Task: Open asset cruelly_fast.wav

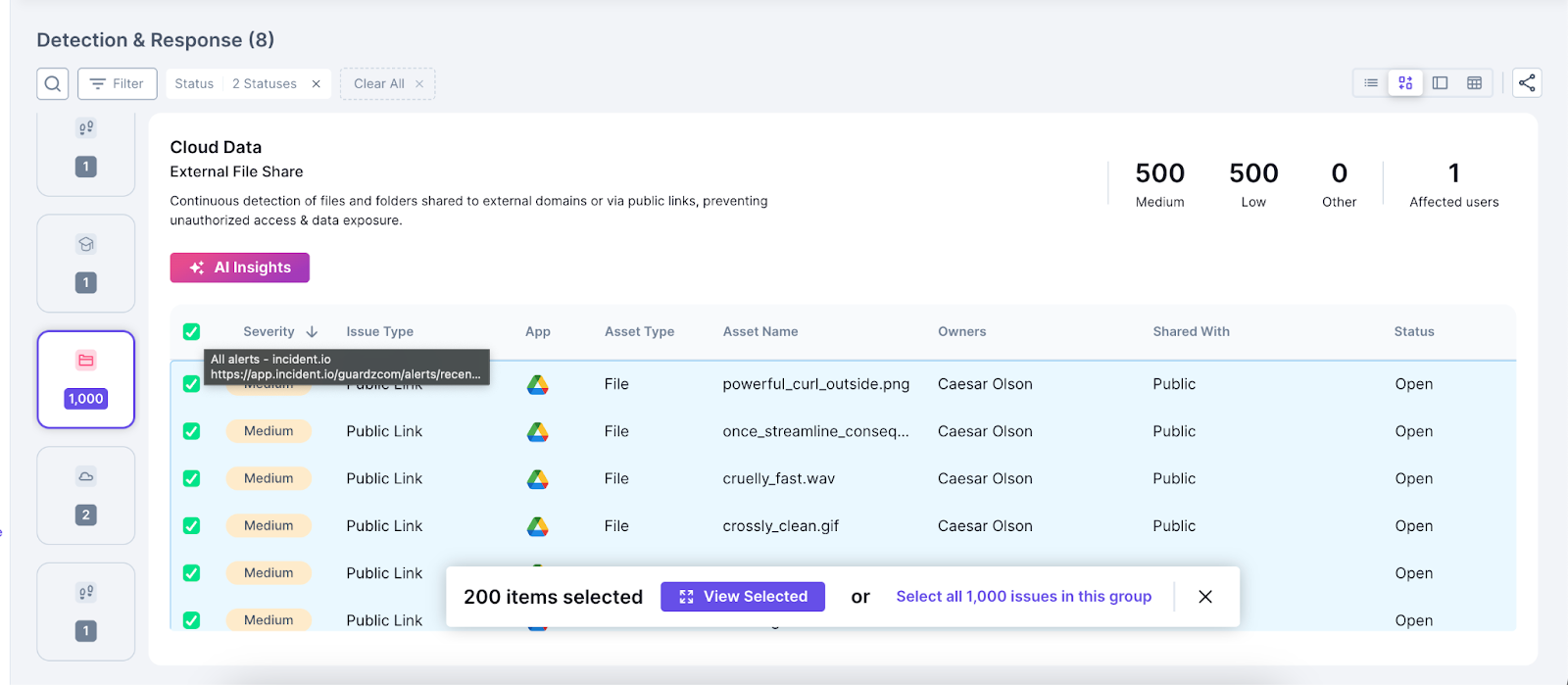Action: coord(779,478)
